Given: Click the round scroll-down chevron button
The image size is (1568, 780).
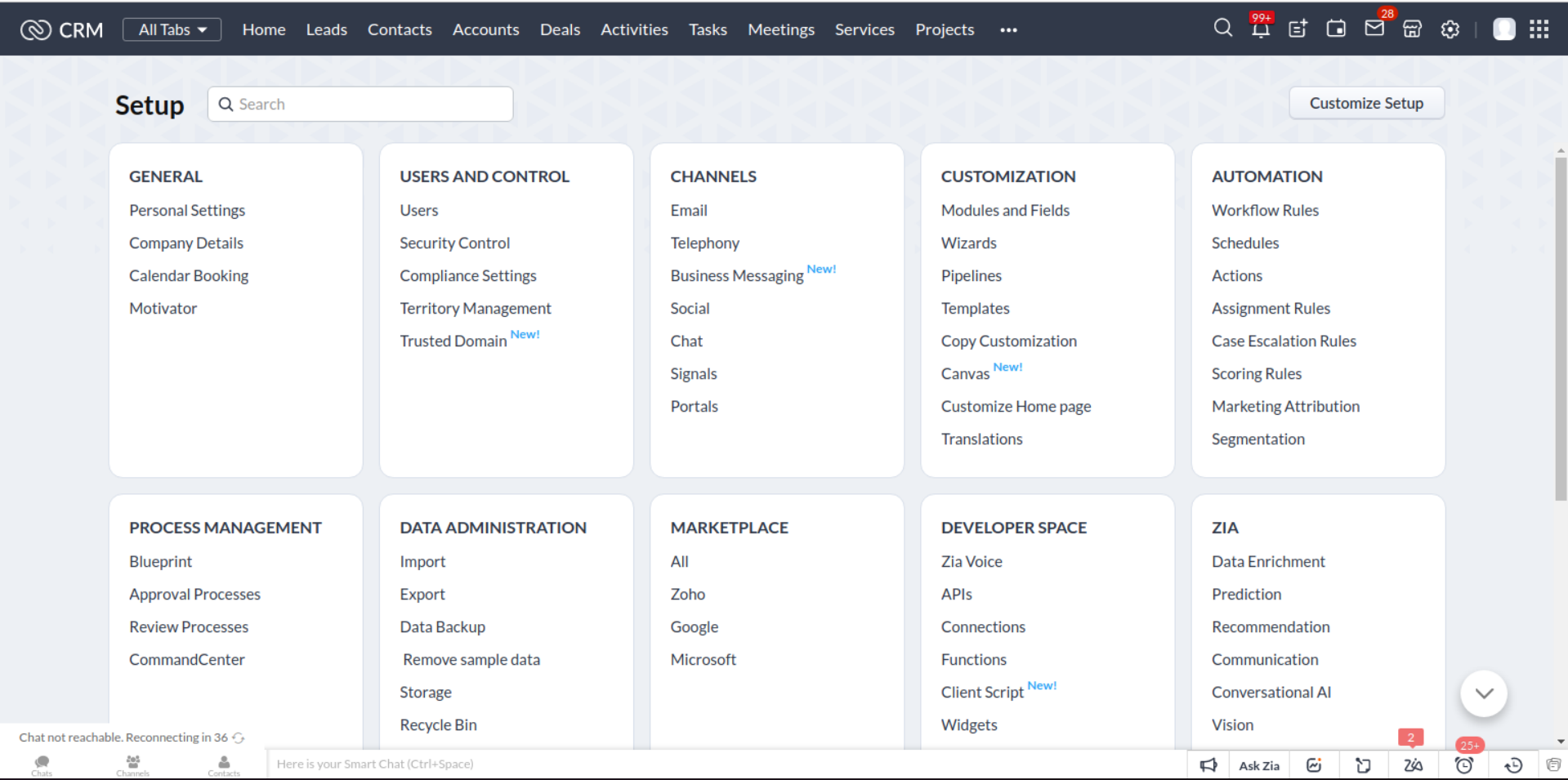Looking at the screenshot, I should (1483, 693).
